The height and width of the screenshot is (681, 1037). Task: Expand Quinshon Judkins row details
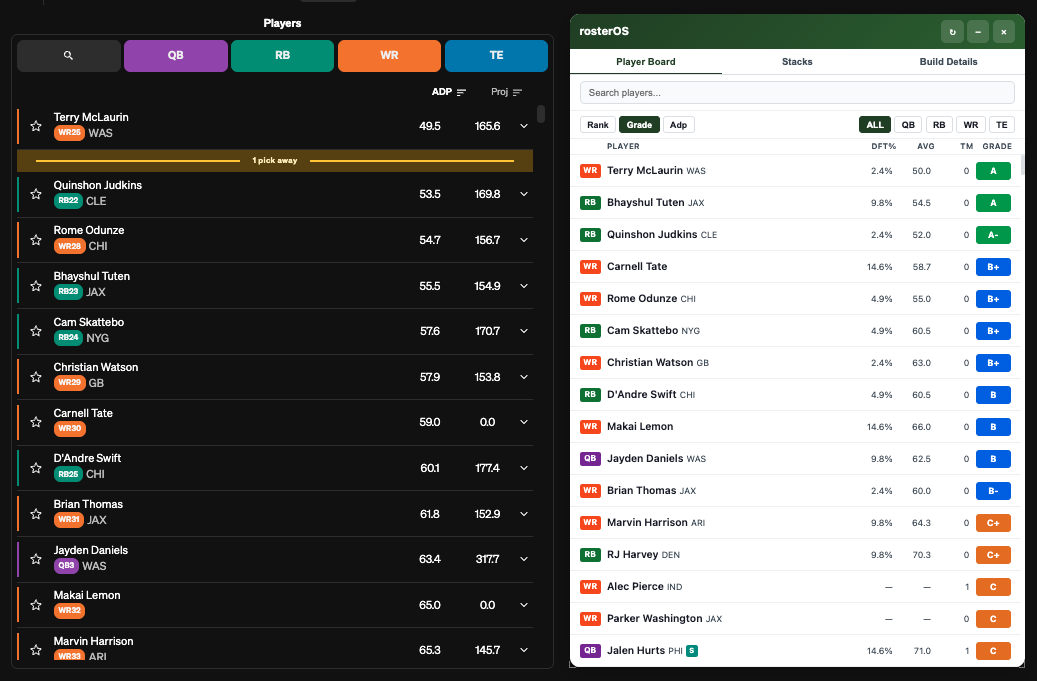point(524,194)
